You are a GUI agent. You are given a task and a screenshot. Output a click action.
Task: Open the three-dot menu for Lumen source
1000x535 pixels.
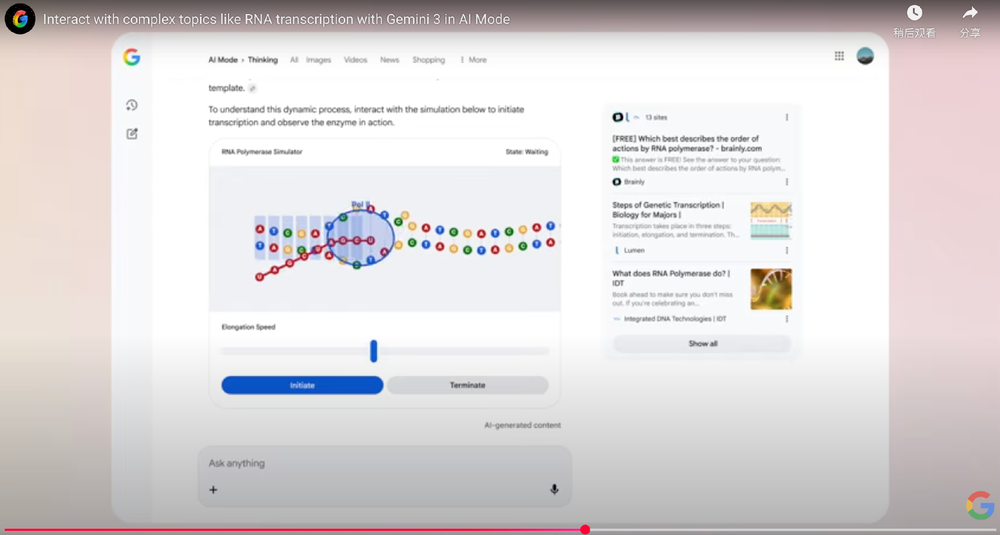point(786,250)
